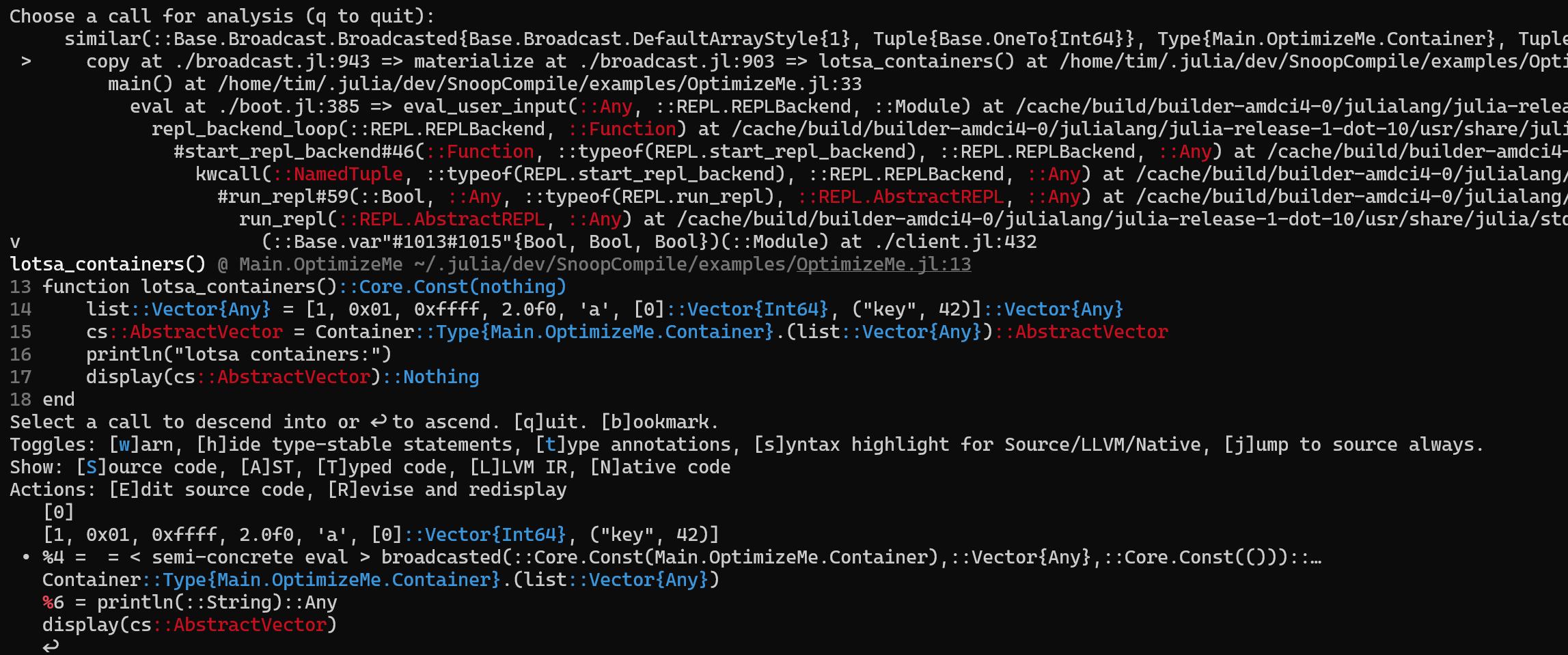1568x655 pixels.
Task: Click [E]dit source code action
Action: coord(206,490)
